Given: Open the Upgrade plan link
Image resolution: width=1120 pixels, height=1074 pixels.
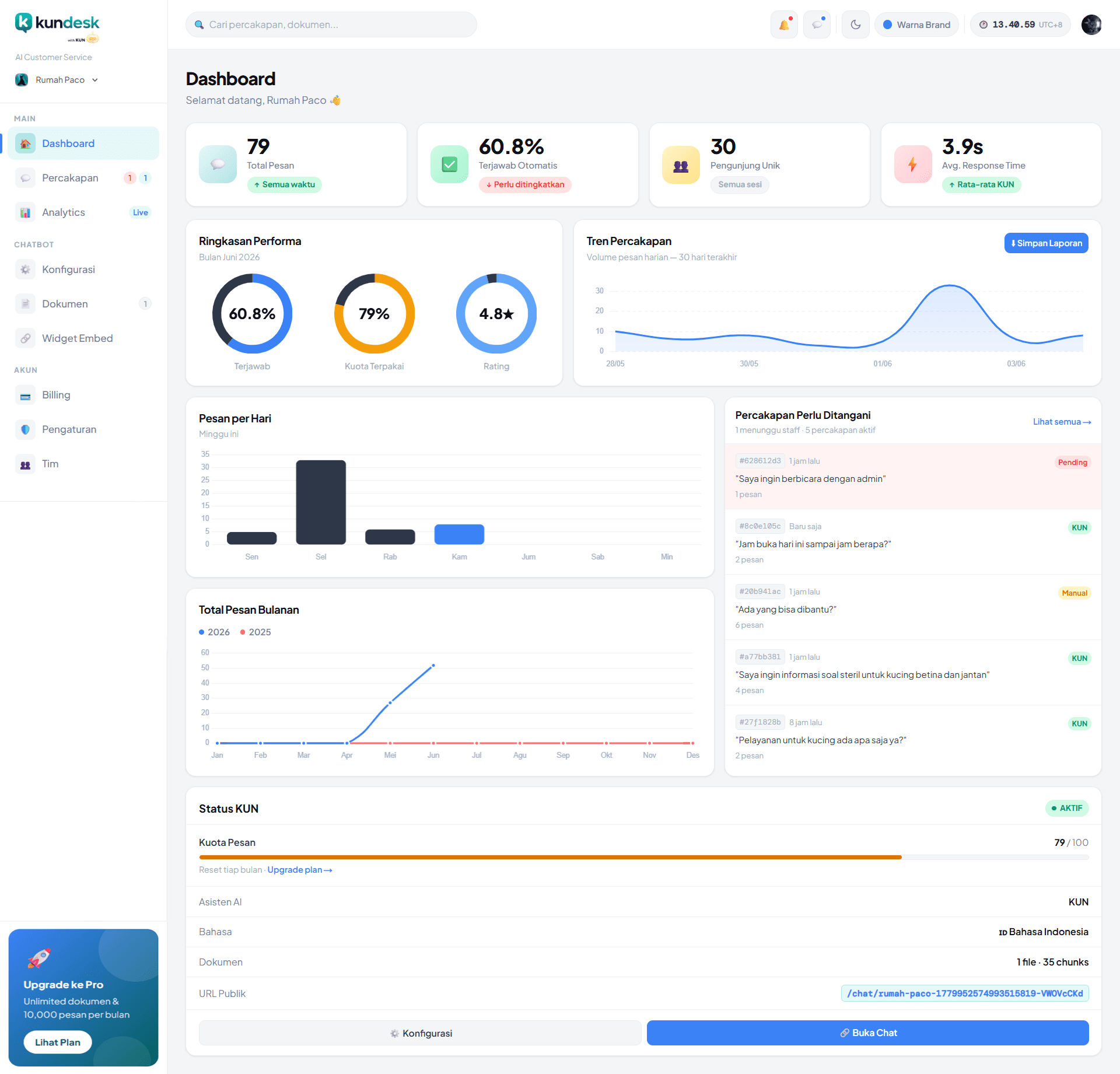Looking at the screenshot, I should pos(299,870).
